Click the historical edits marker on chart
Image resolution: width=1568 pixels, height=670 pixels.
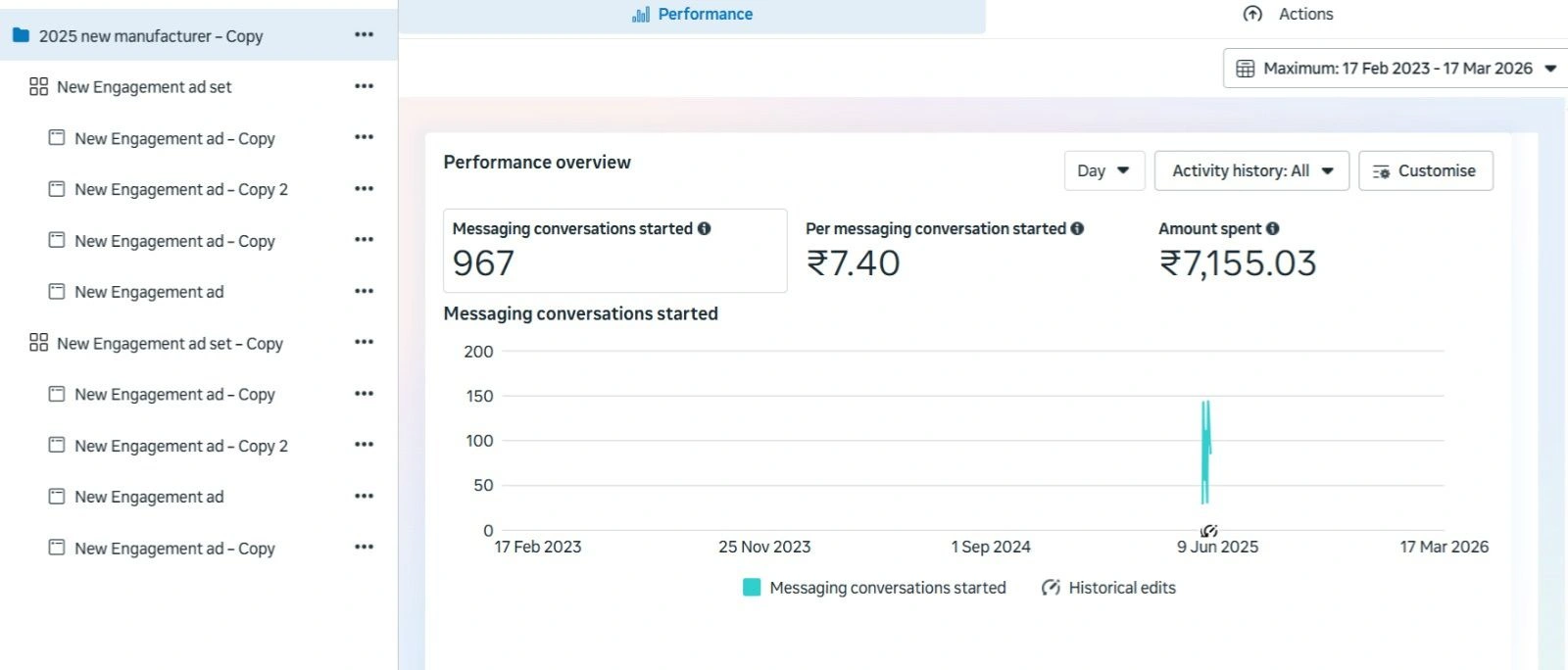click(x=1208, y=531)
